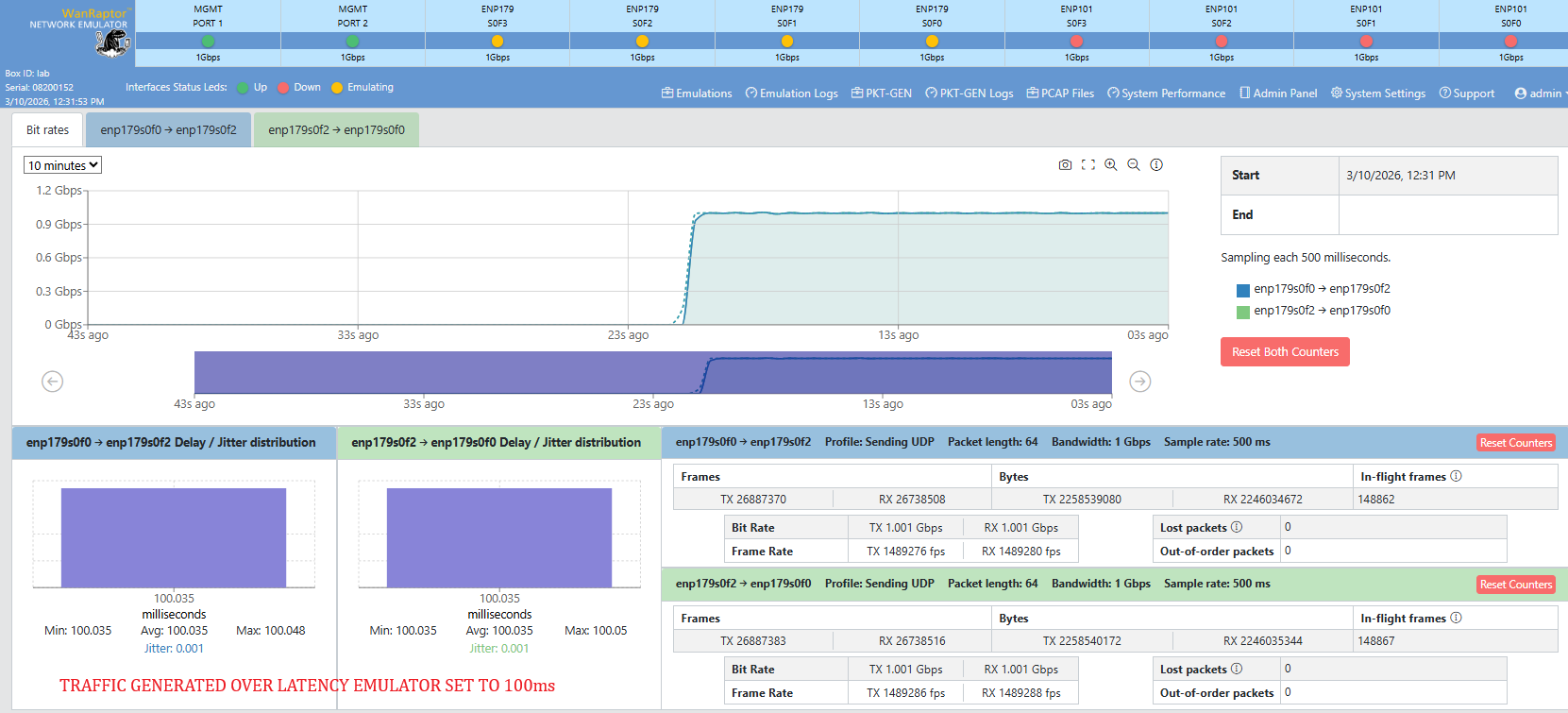Click the left arrow to scroll timeline back
This screenshot has width=1568, height=713.
[x=53, y=382]
